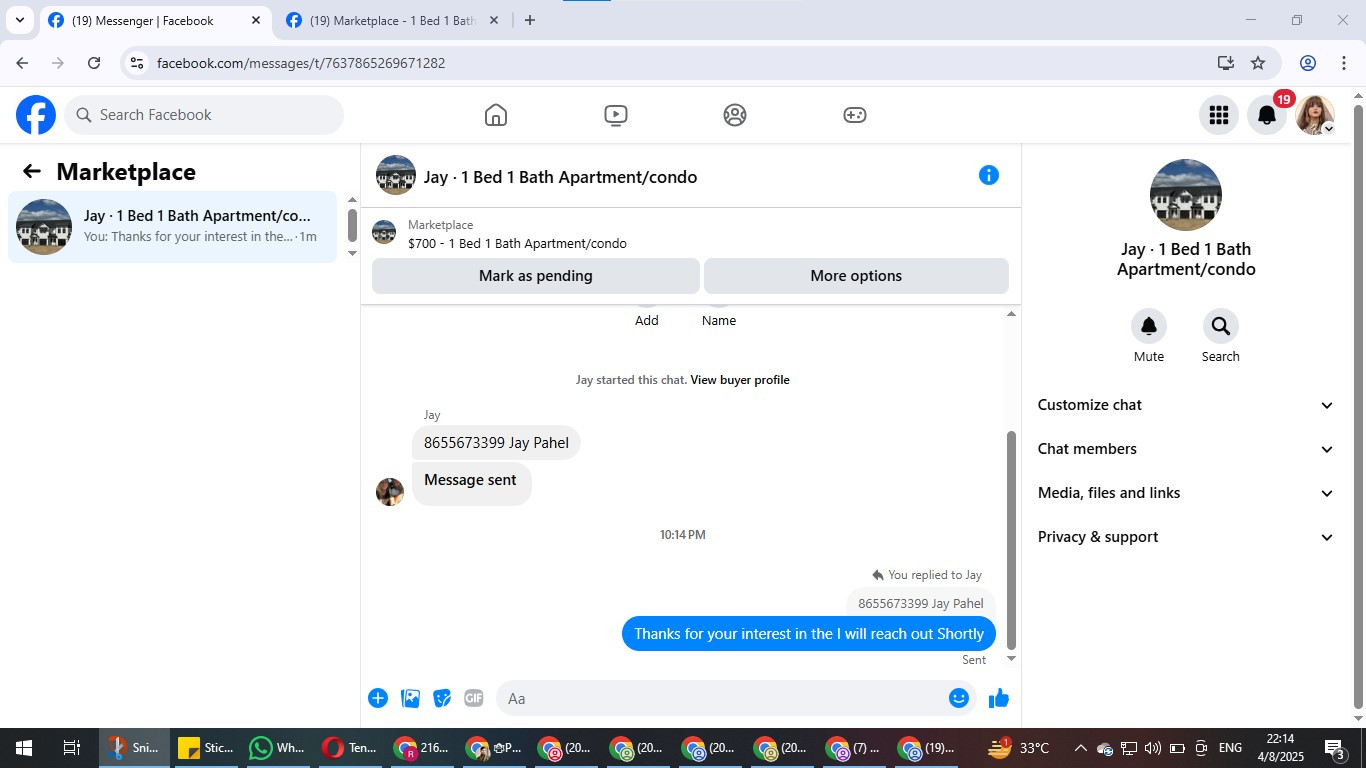Open Chrome three-dot menu
Screen dimensions: 1366x768
(x=1343, y=63)
